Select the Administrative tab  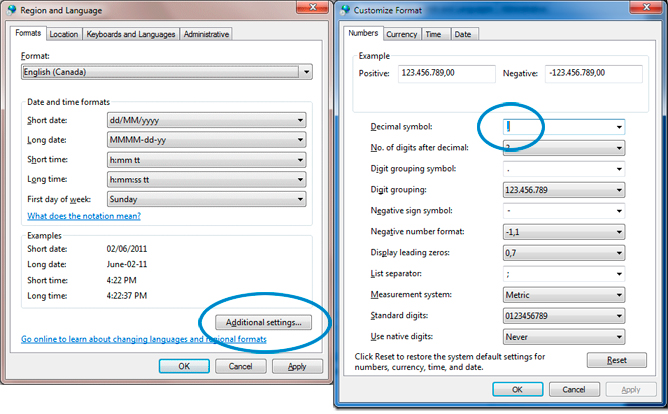(x=205, y=34)
